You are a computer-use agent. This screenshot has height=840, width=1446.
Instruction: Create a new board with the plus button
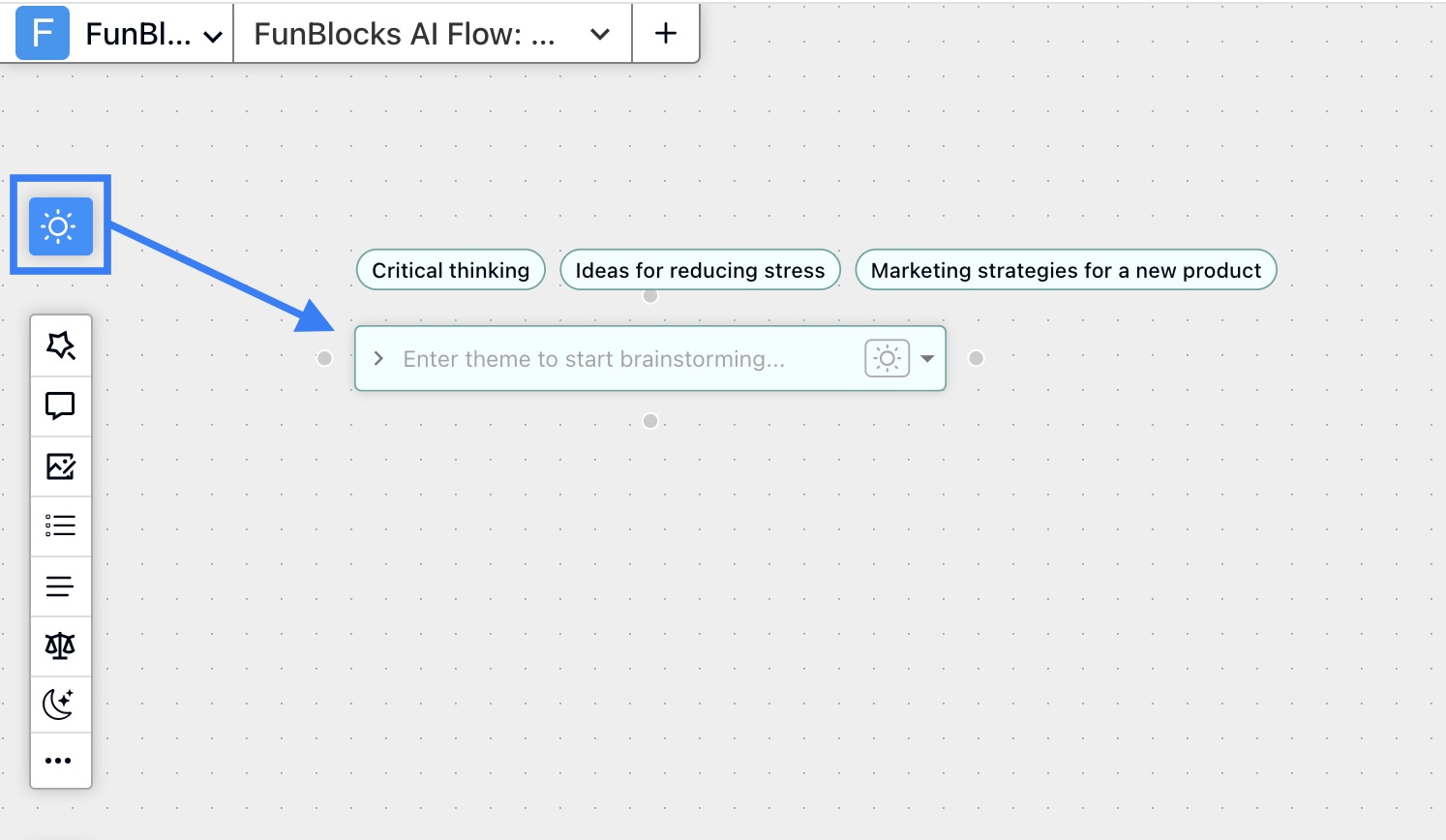[x=665, y=32]
